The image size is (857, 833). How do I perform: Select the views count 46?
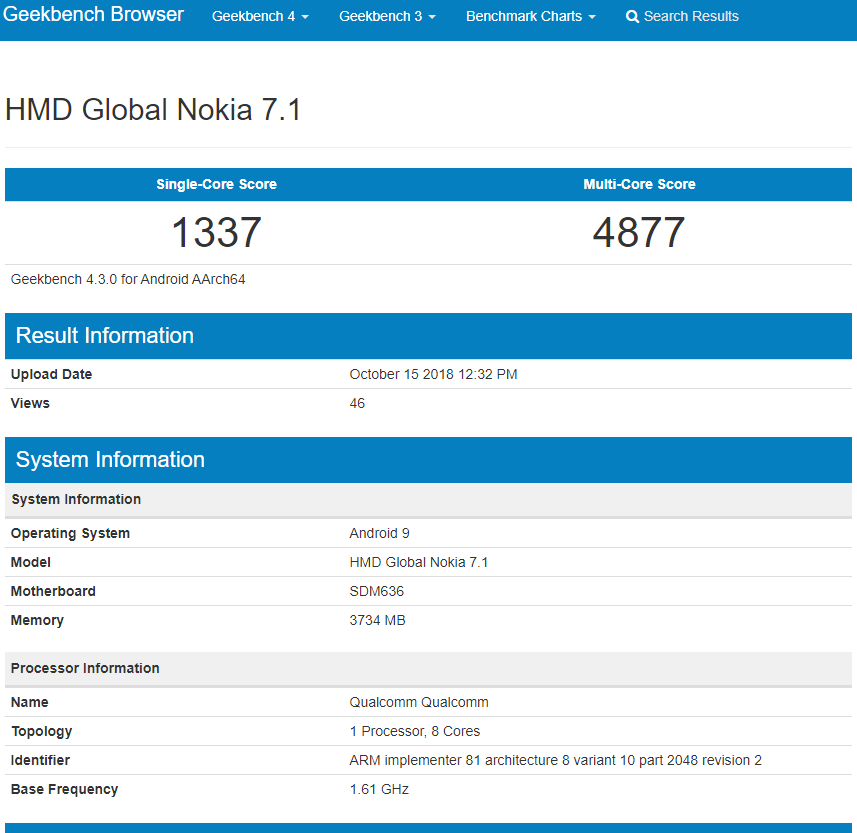coord(357,403)
